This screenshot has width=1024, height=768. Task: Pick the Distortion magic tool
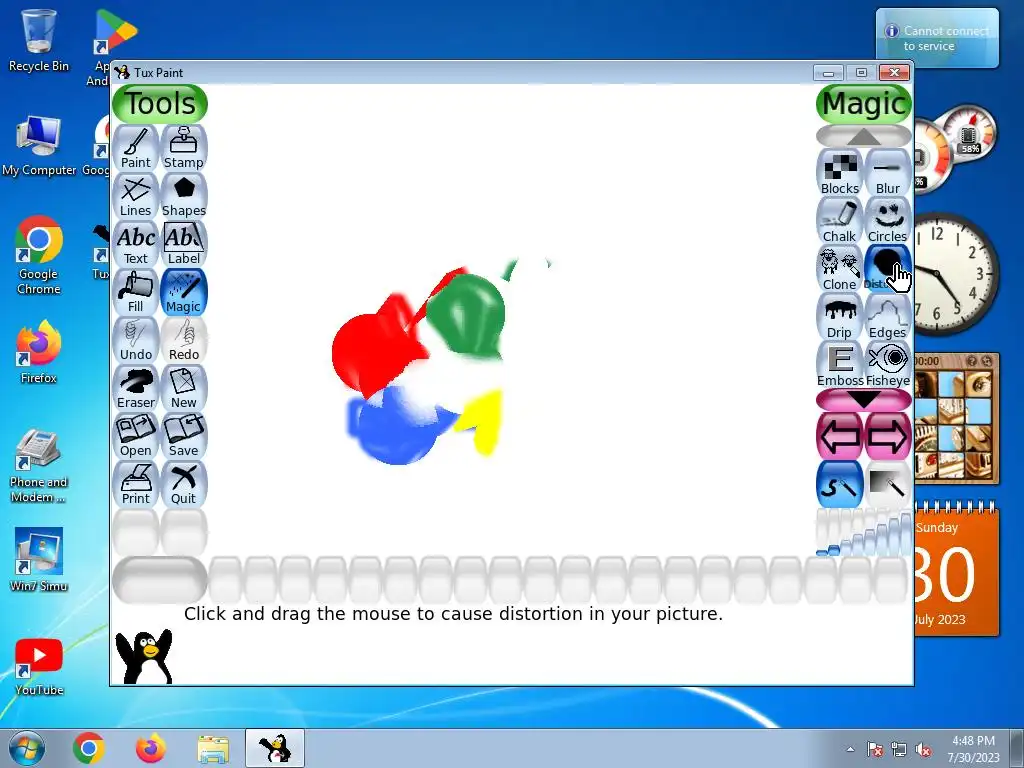tap(888, 268)
